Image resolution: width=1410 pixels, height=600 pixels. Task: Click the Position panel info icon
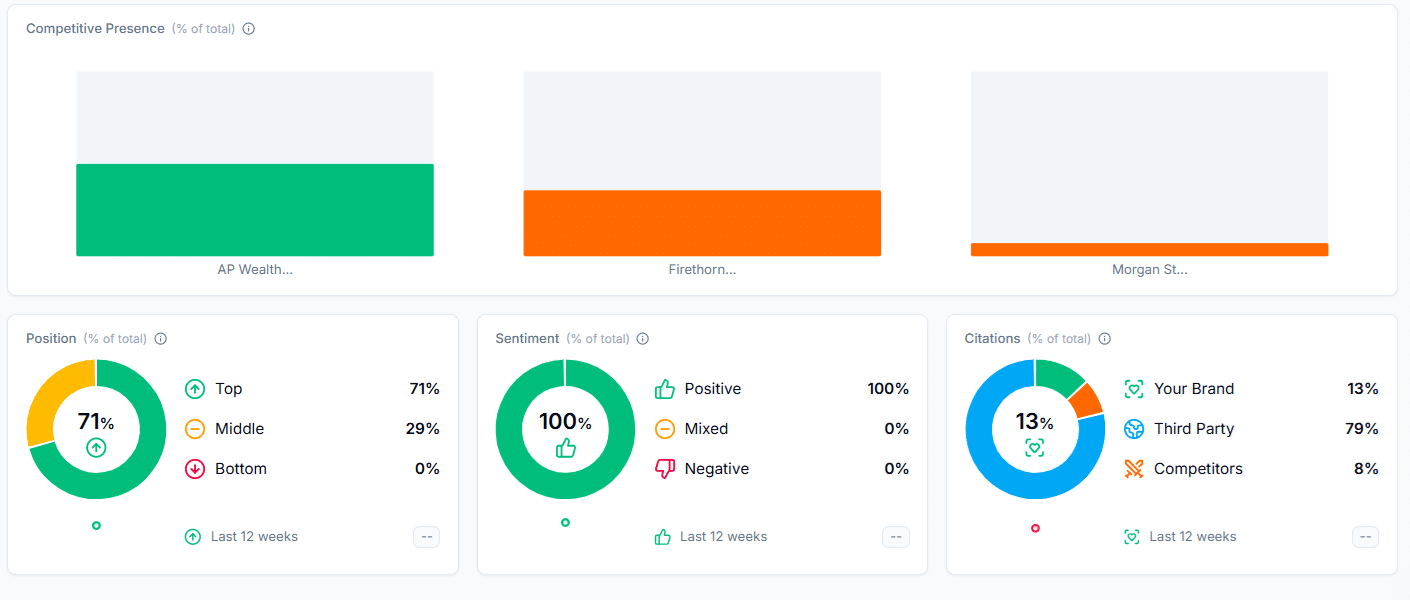tap(160, 338)
